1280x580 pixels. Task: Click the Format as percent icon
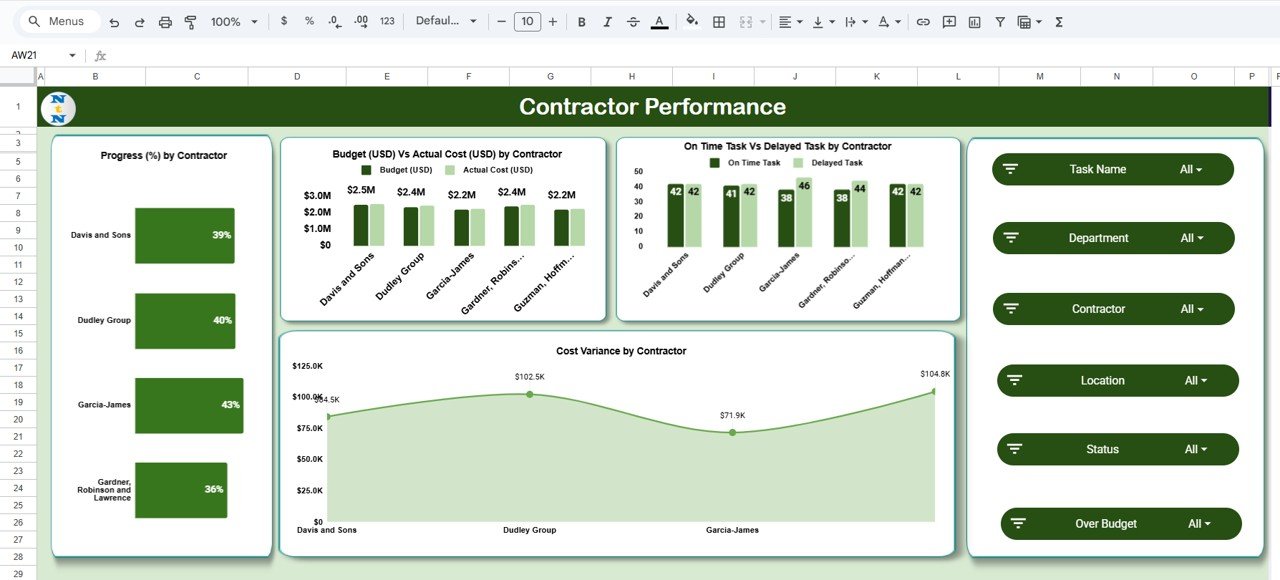307,21
